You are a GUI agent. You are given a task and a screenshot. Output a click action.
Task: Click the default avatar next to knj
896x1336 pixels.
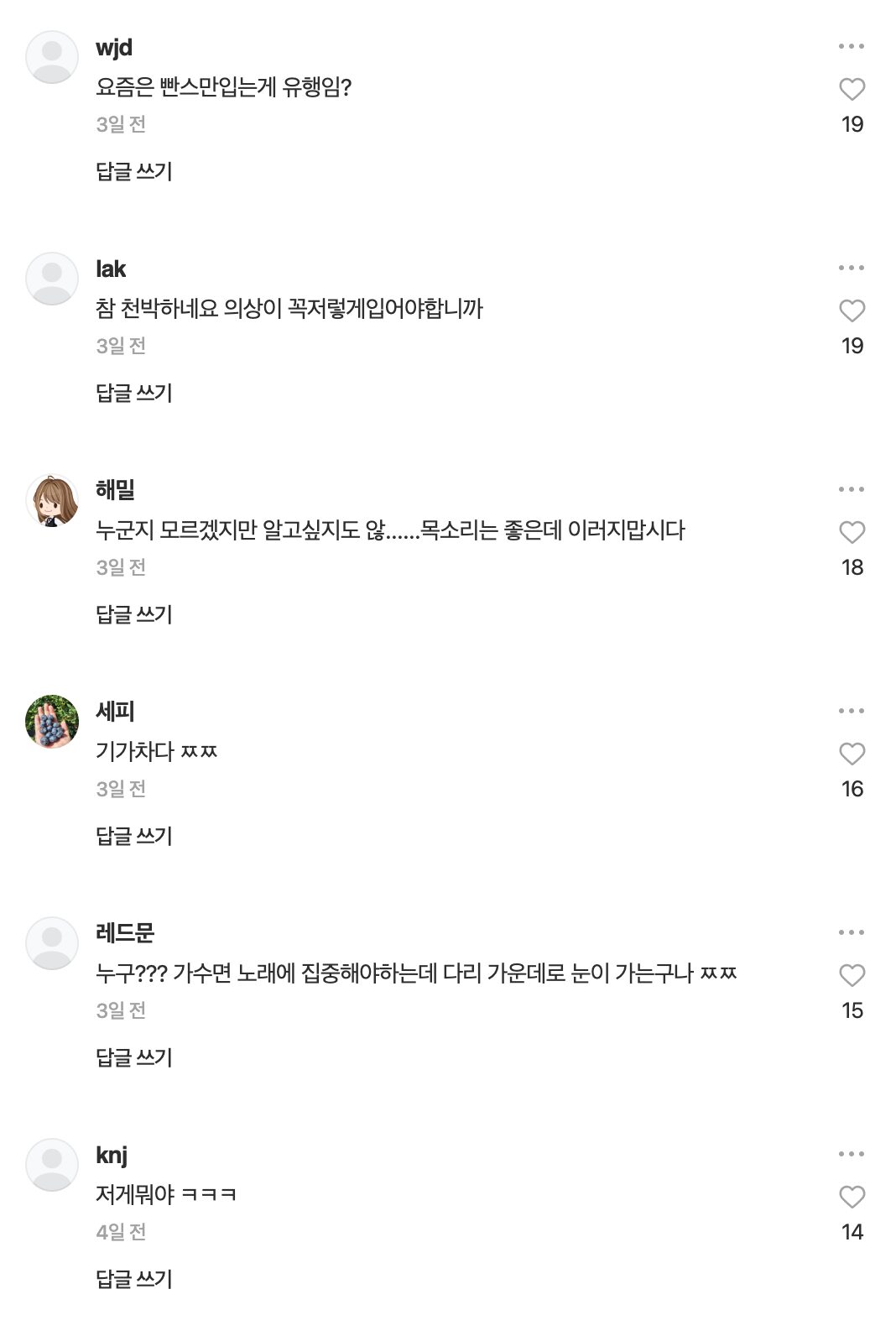(x=52, y=1165)
